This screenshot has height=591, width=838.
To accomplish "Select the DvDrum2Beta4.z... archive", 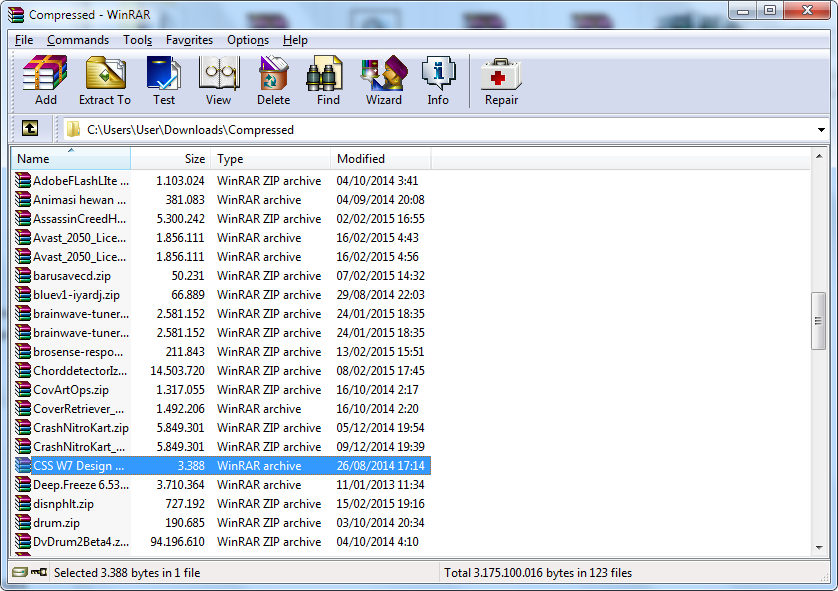I will pyautogui.click(x=222, y=542).
